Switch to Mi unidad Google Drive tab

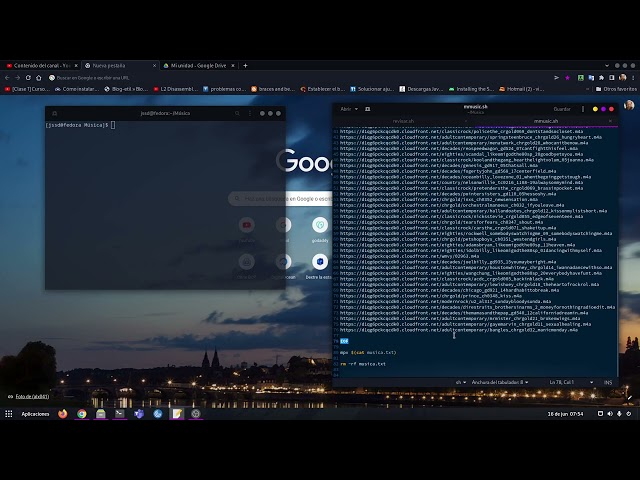point(198,65)
